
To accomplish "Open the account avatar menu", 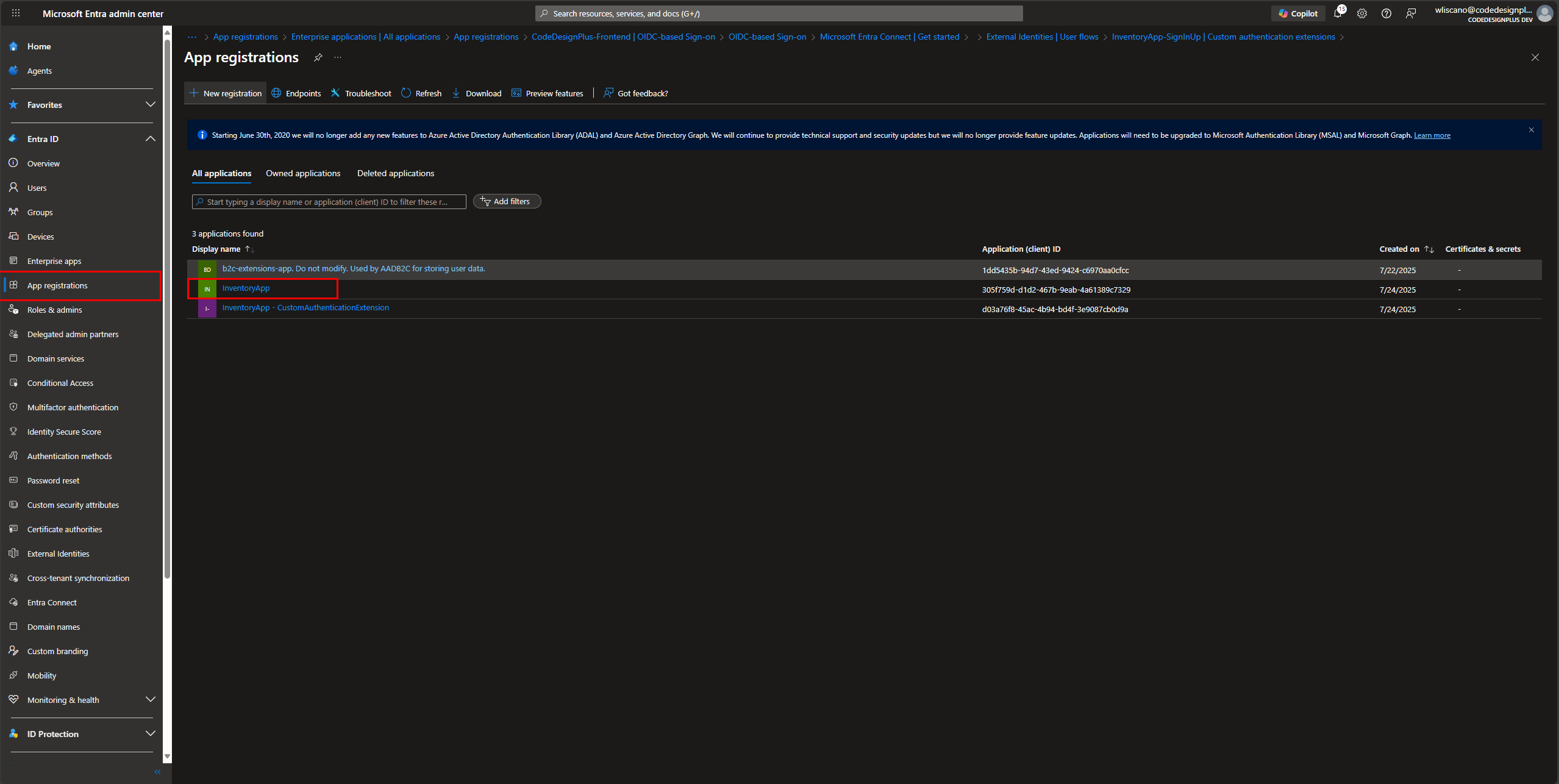I will click(x=1544, y=13).
